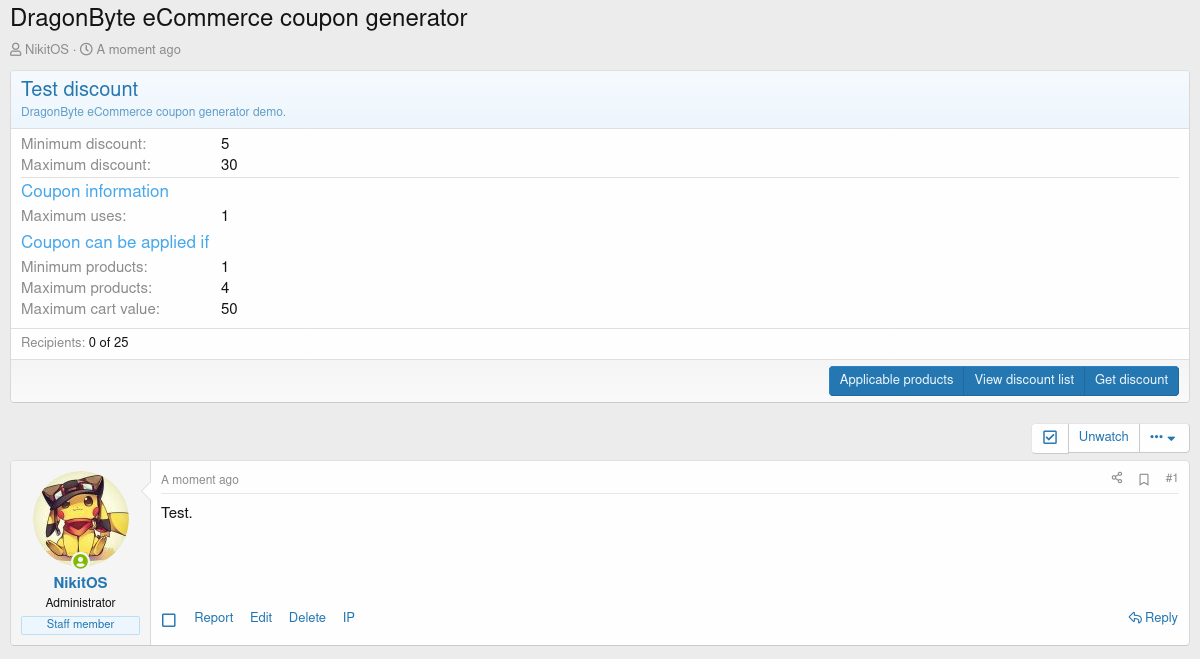
Task: Edit the Test post
Action: [x=261, y=618]
